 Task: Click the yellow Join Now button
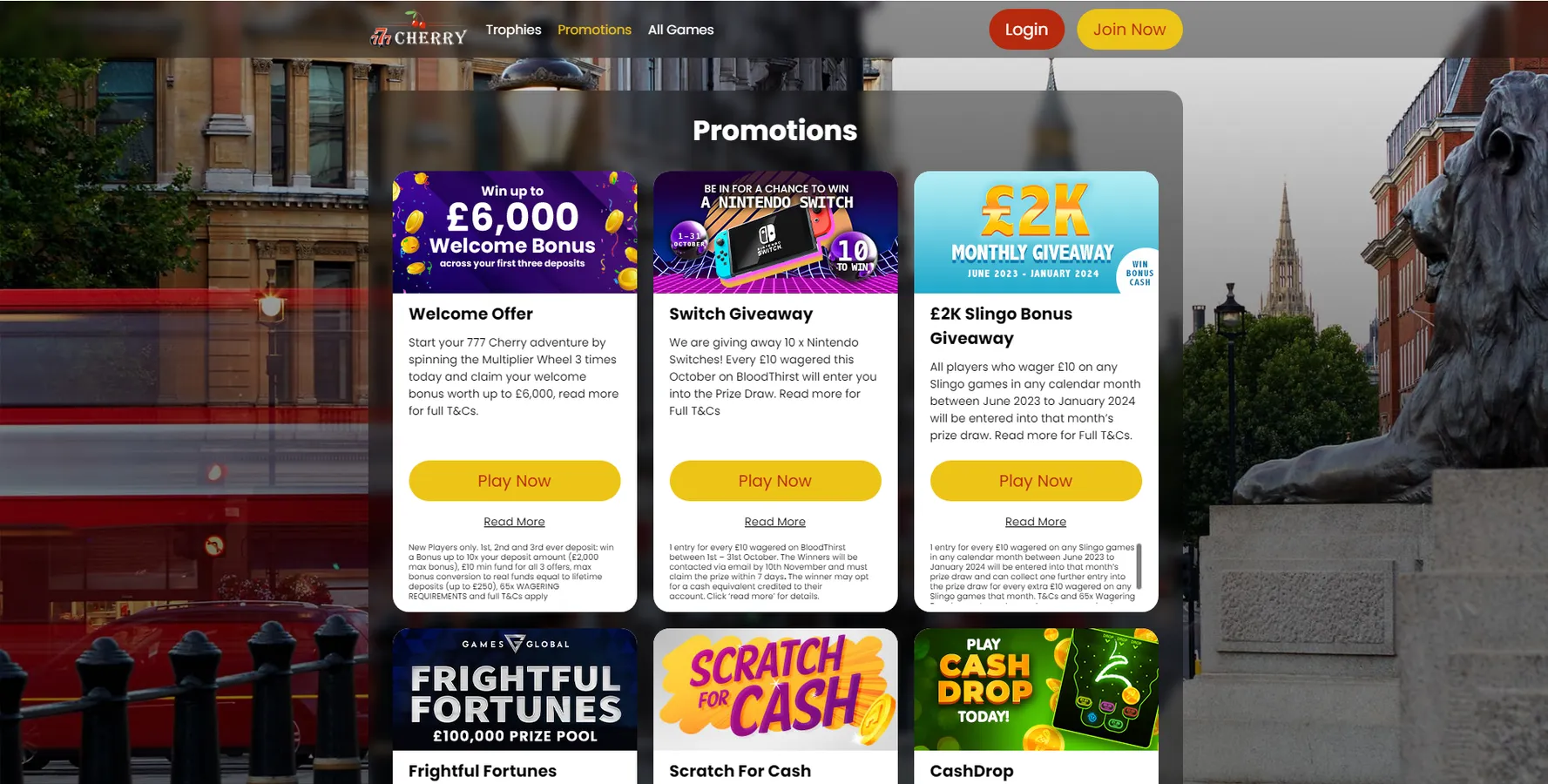pos(1129,30)
